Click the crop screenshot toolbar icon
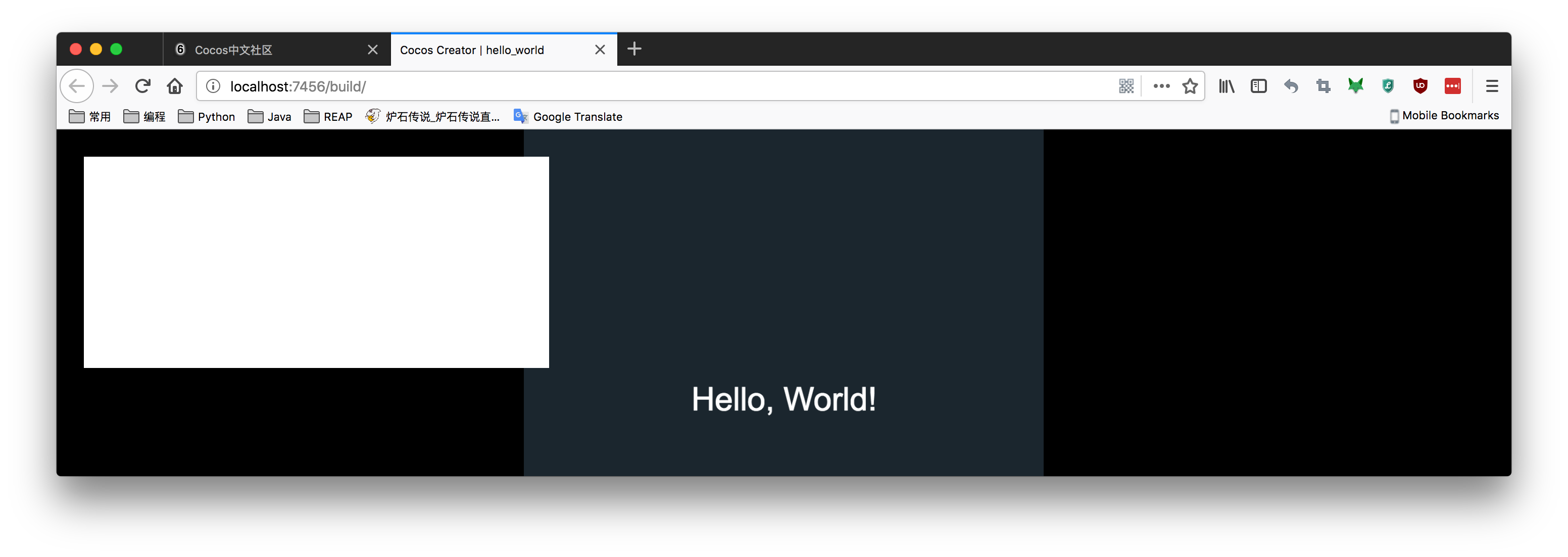Screen dimensions: 1568x557 pyautogui.click(x=1324, y=86)
